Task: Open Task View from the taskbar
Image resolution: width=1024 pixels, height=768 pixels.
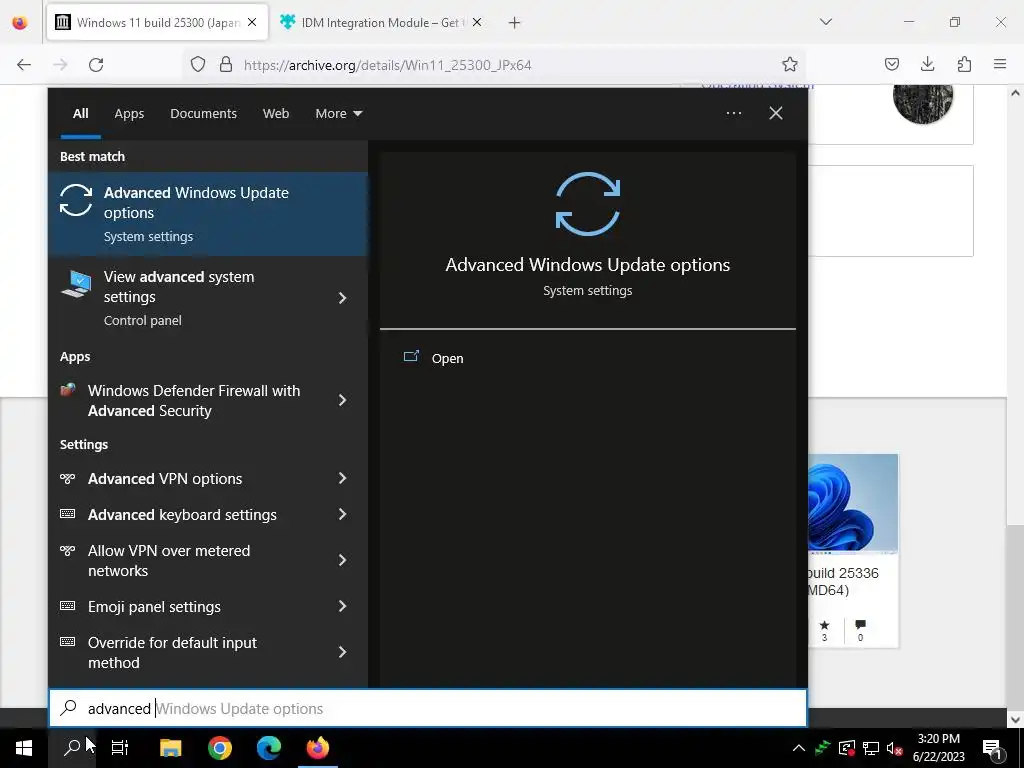Action: click(x=120, y=748)
